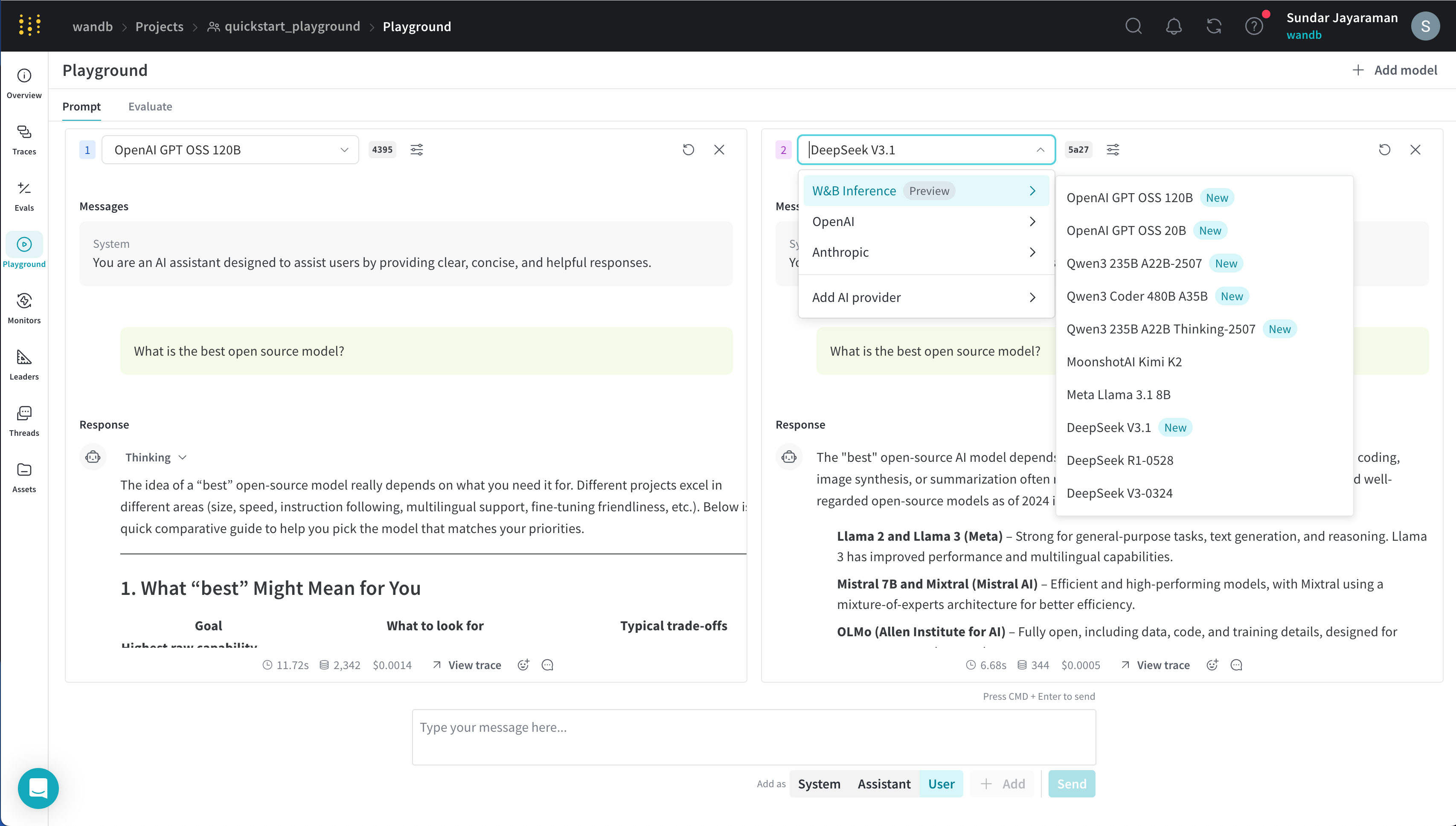1456x826 pixels.
Task: Go to Projects breadcrumb link
Action: pyautogui.click(x=160, y=27)
